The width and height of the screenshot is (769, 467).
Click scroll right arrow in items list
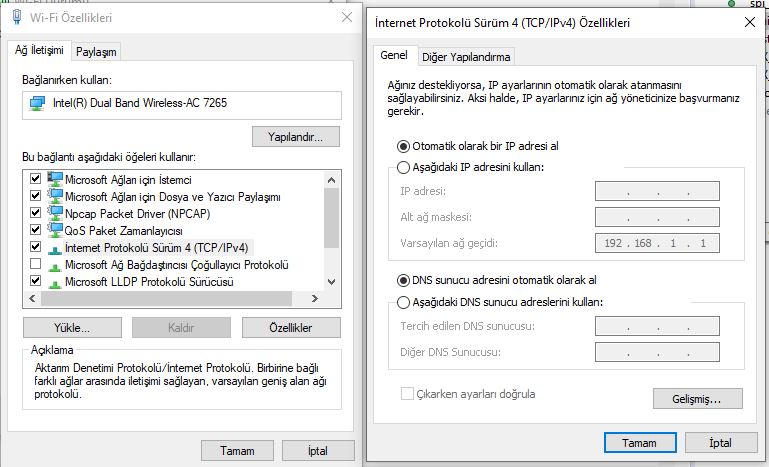pyautogui.click(x=315, y=298)
